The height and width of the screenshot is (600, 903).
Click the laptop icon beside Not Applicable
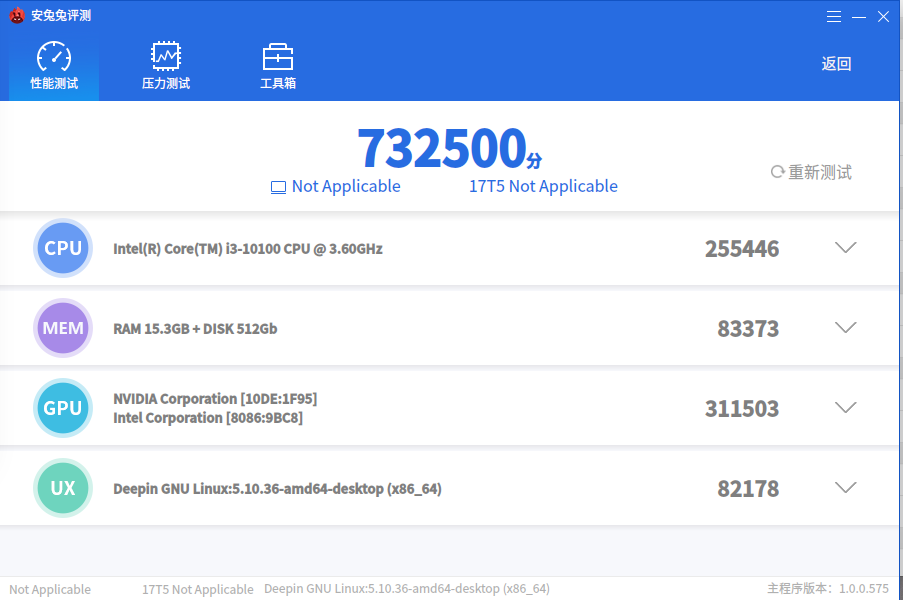(x=278, y=187)
